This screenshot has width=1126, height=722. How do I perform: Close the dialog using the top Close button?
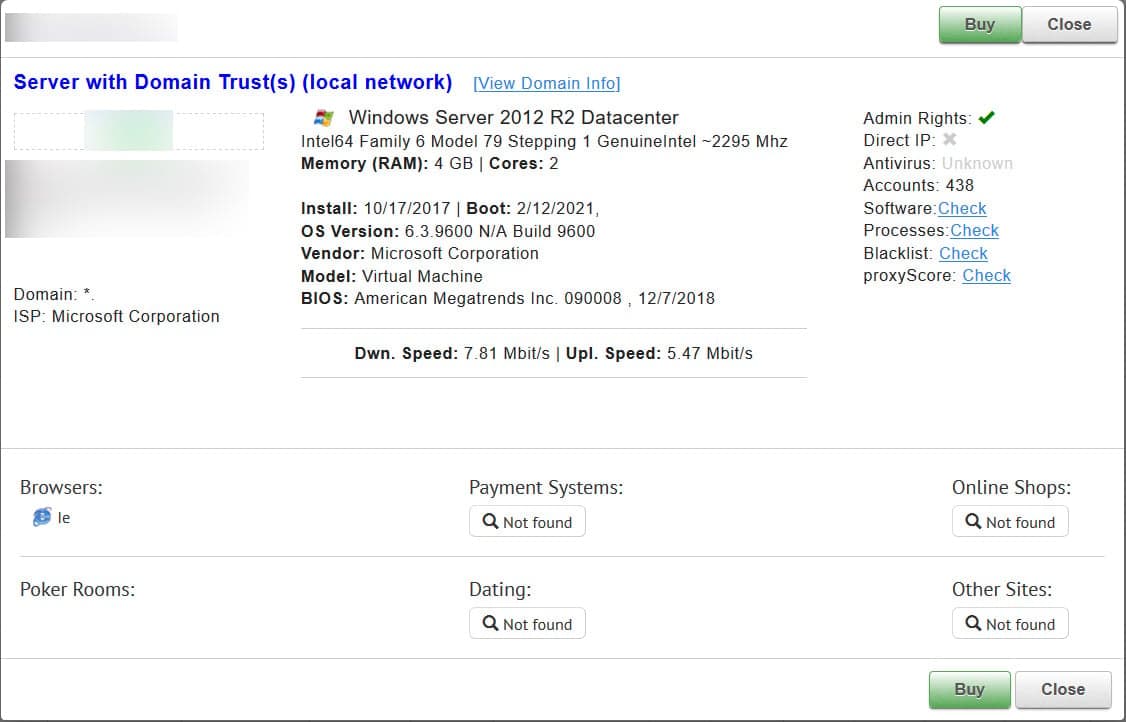pos(1068,25)
